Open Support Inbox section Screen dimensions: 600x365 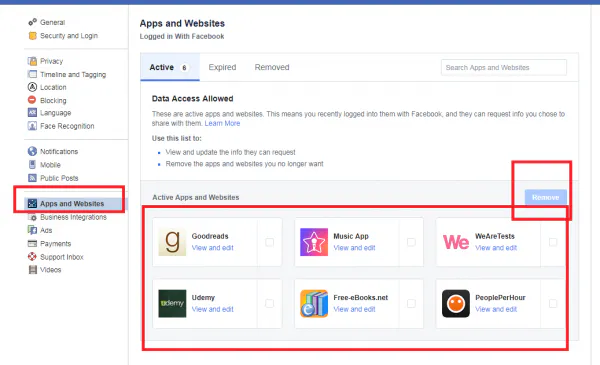click(x=62, y=257)
